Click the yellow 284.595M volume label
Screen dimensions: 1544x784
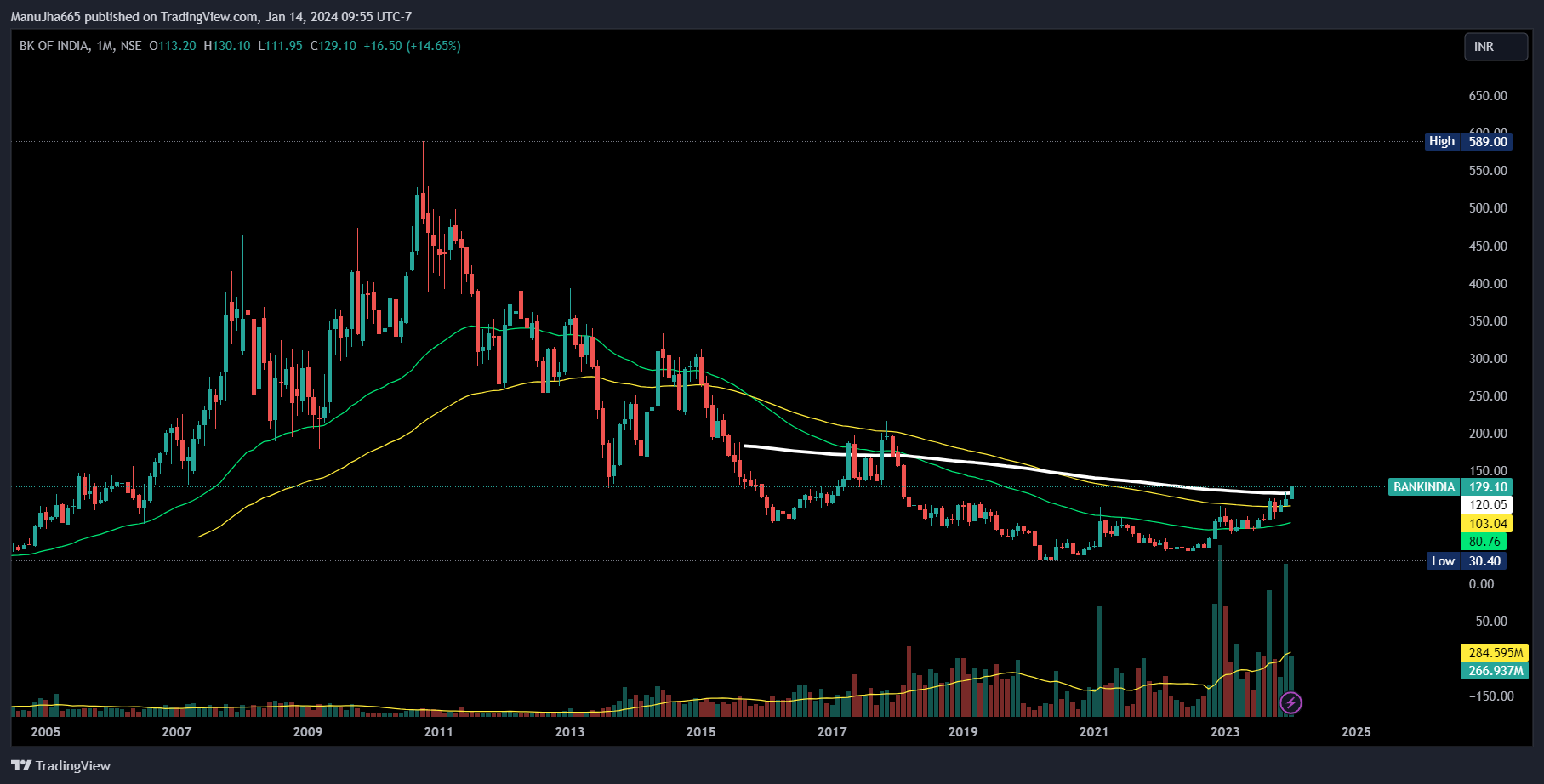click(1495, 652)
